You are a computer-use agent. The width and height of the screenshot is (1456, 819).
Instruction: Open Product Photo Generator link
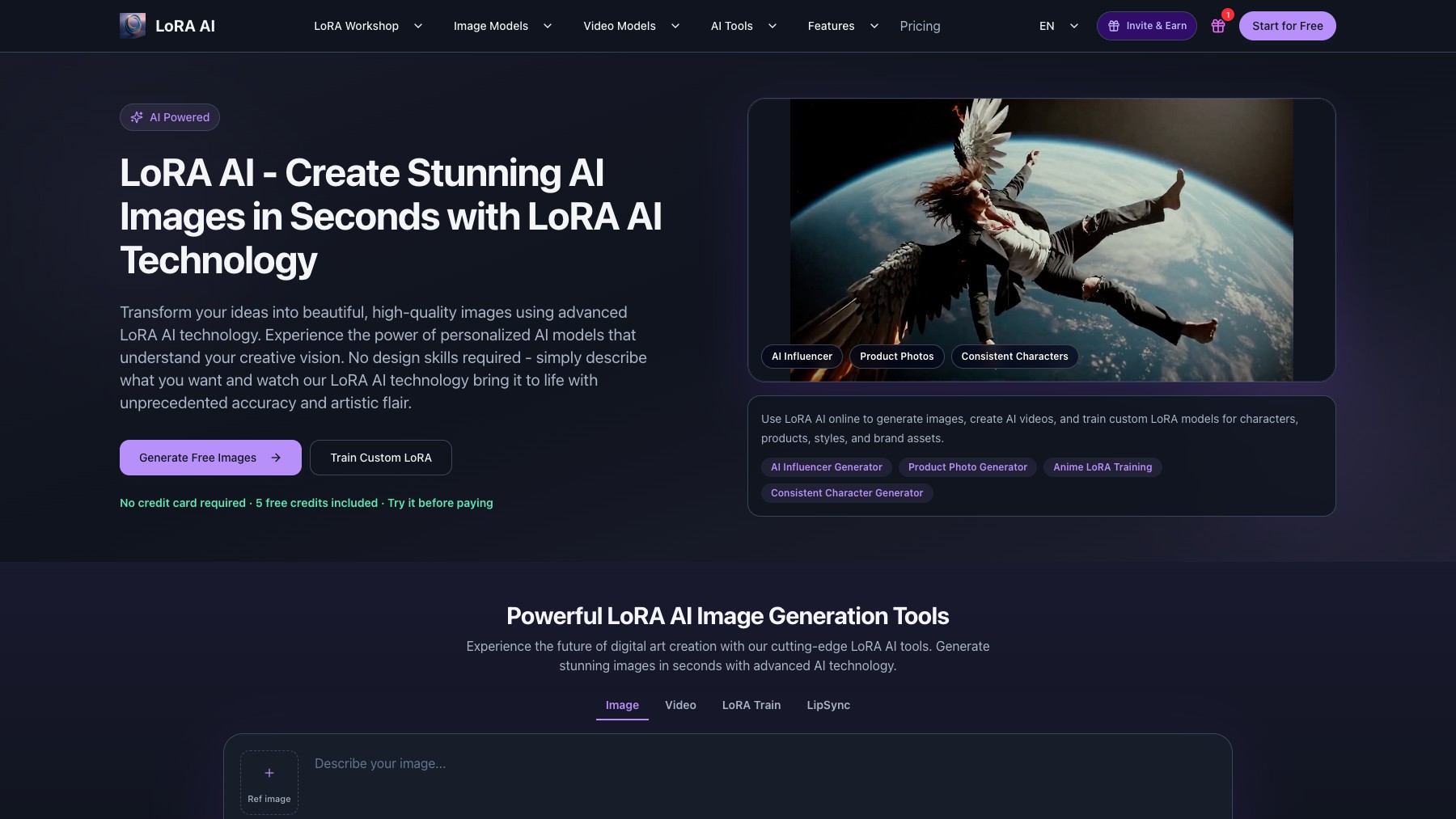pyautogui.click(x=967, y=467)
